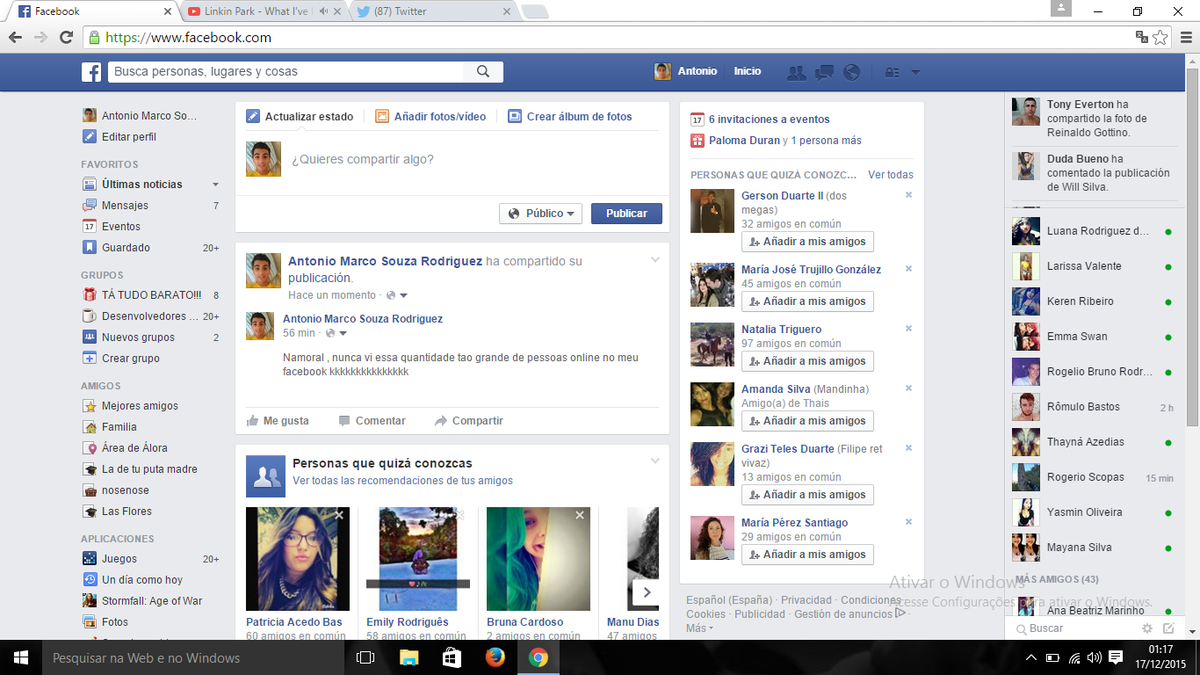Image resolution: width=1200 pixels, height=675 pixels.
Task: Dismiss Amanda Silva suggestion
Action: (908, 388)
